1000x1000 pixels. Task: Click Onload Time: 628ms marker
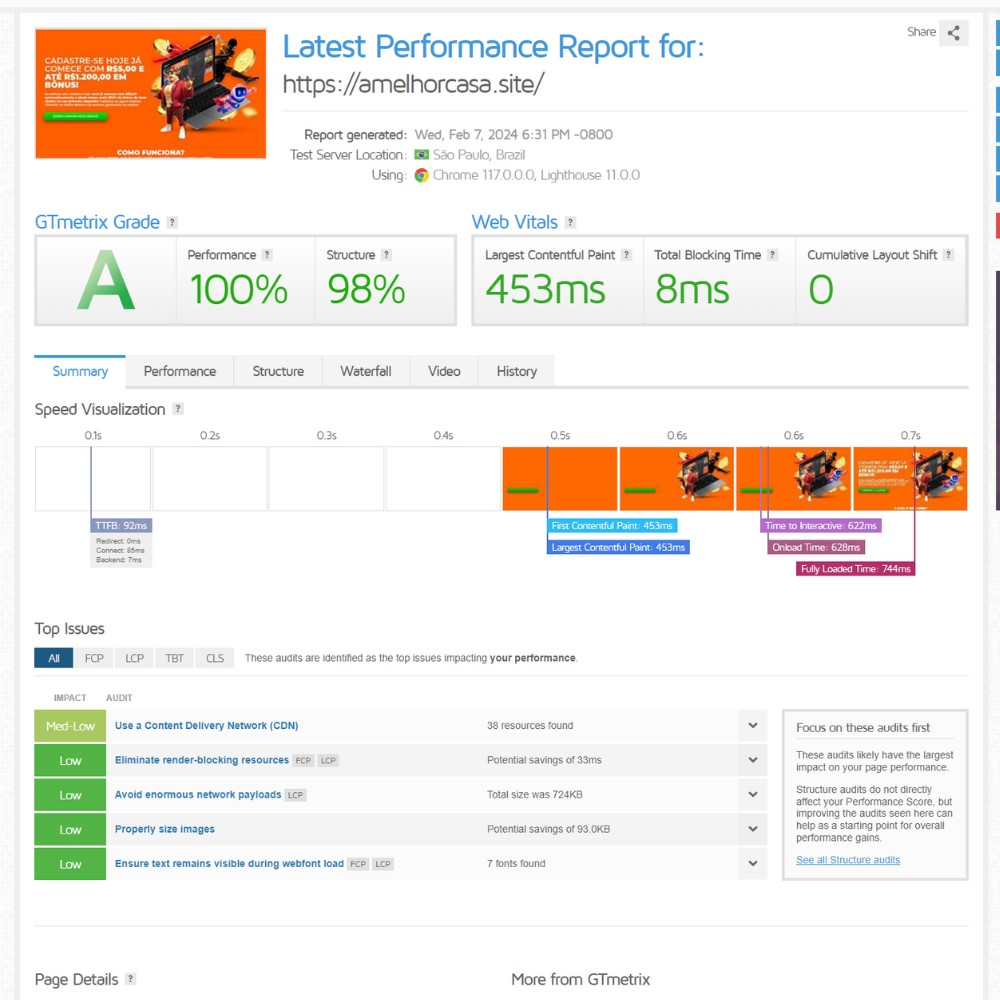(x=816, y=547)
